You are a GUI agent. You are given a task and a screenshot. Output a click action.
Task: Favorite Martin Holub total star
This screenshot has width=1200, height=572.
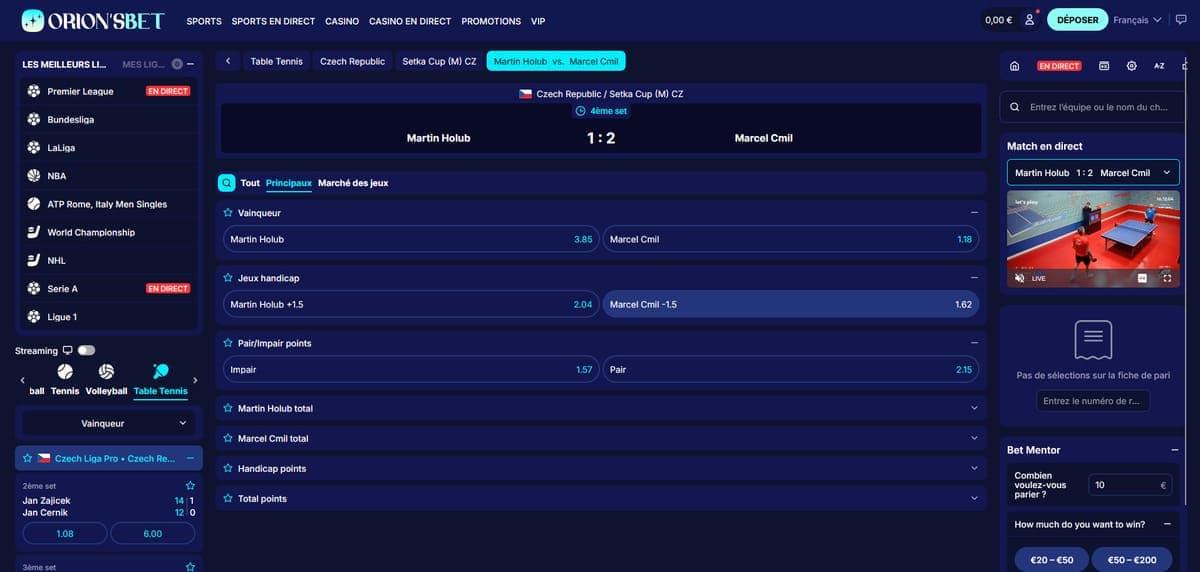(228, 408)
